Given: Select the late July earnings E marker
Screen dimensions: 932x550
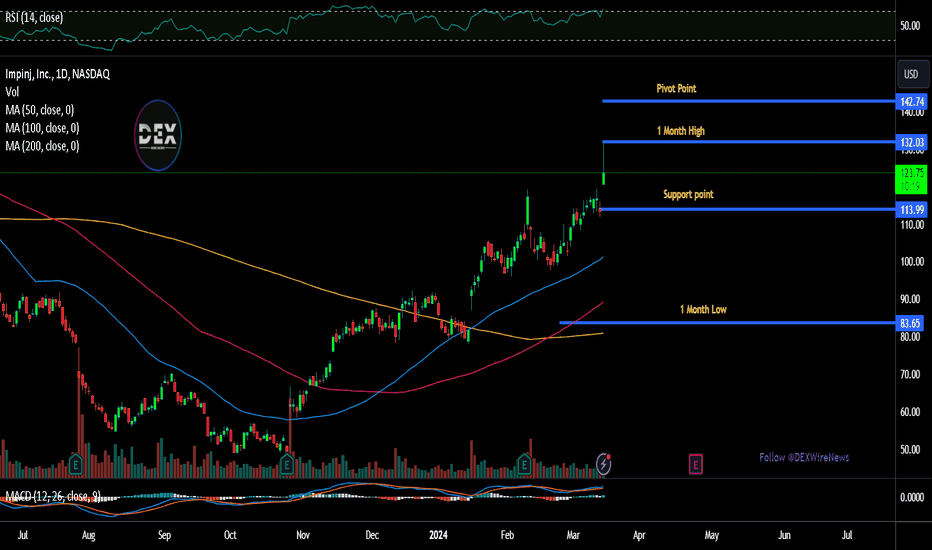Looking at the screenshot, I should [75, 464].
